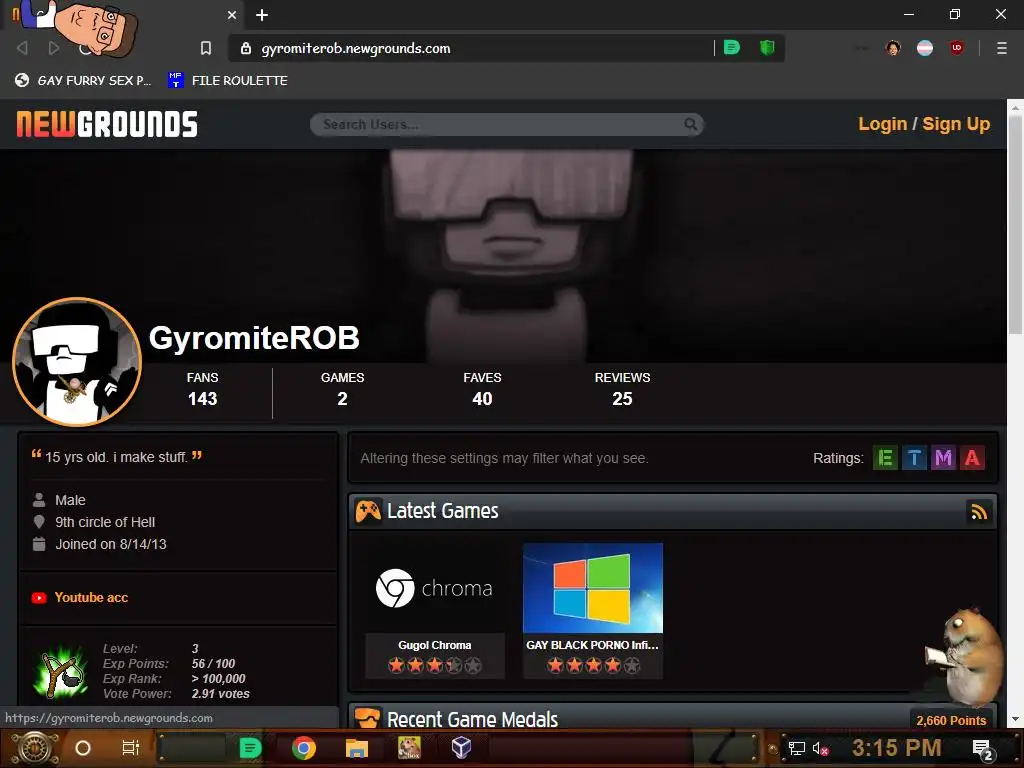The width and height of the screenshot is (1024, 768).
Task: Toggle the E rating filter
Action: pyautogui.click(x=886, y=458)
